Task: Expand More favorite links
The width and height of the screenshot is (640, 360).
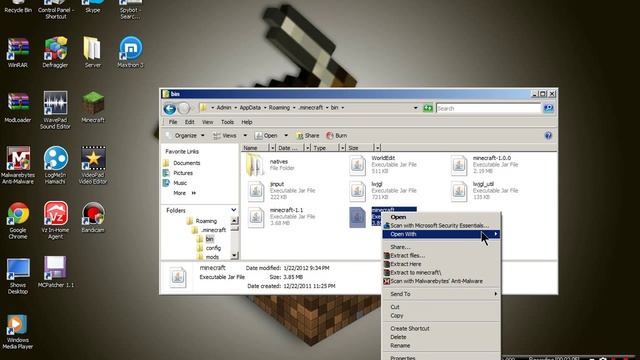Action: point(184,193)
